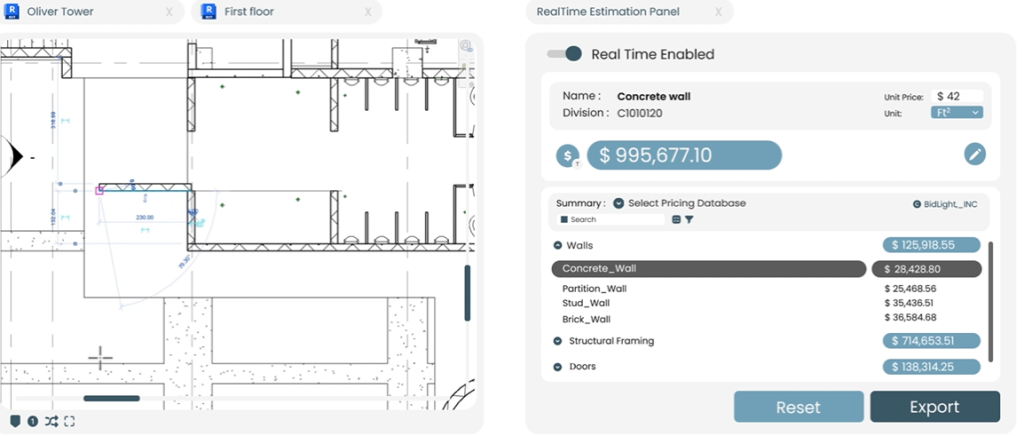Click the Unit Price field showing $ 42
The height and width of the screenshot is (436, 1024).
957,96
